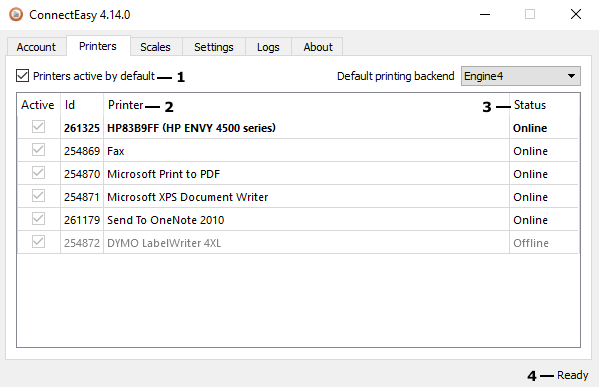Toggle Active checkbox for Fax printer
Screen dimensions: 599x387
pos(38,150)
